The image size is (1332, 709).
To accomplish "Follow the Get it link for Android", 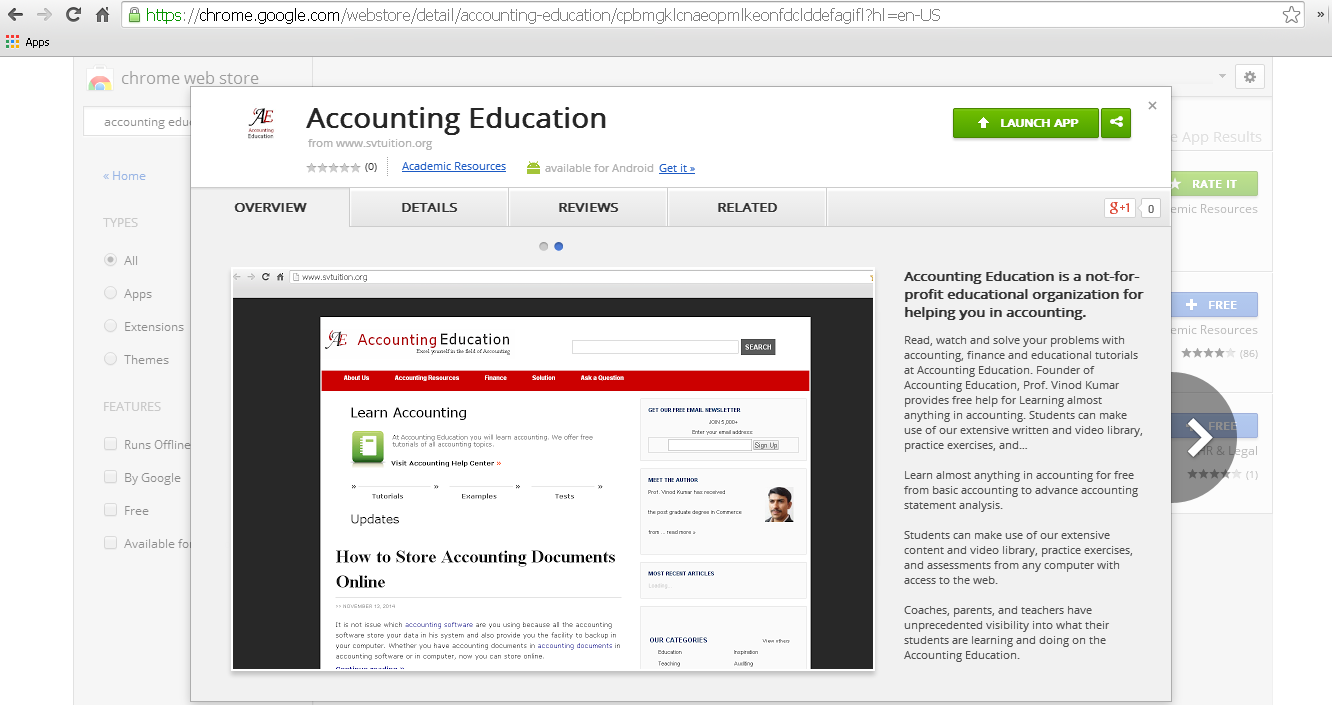I will coord(677,168).
